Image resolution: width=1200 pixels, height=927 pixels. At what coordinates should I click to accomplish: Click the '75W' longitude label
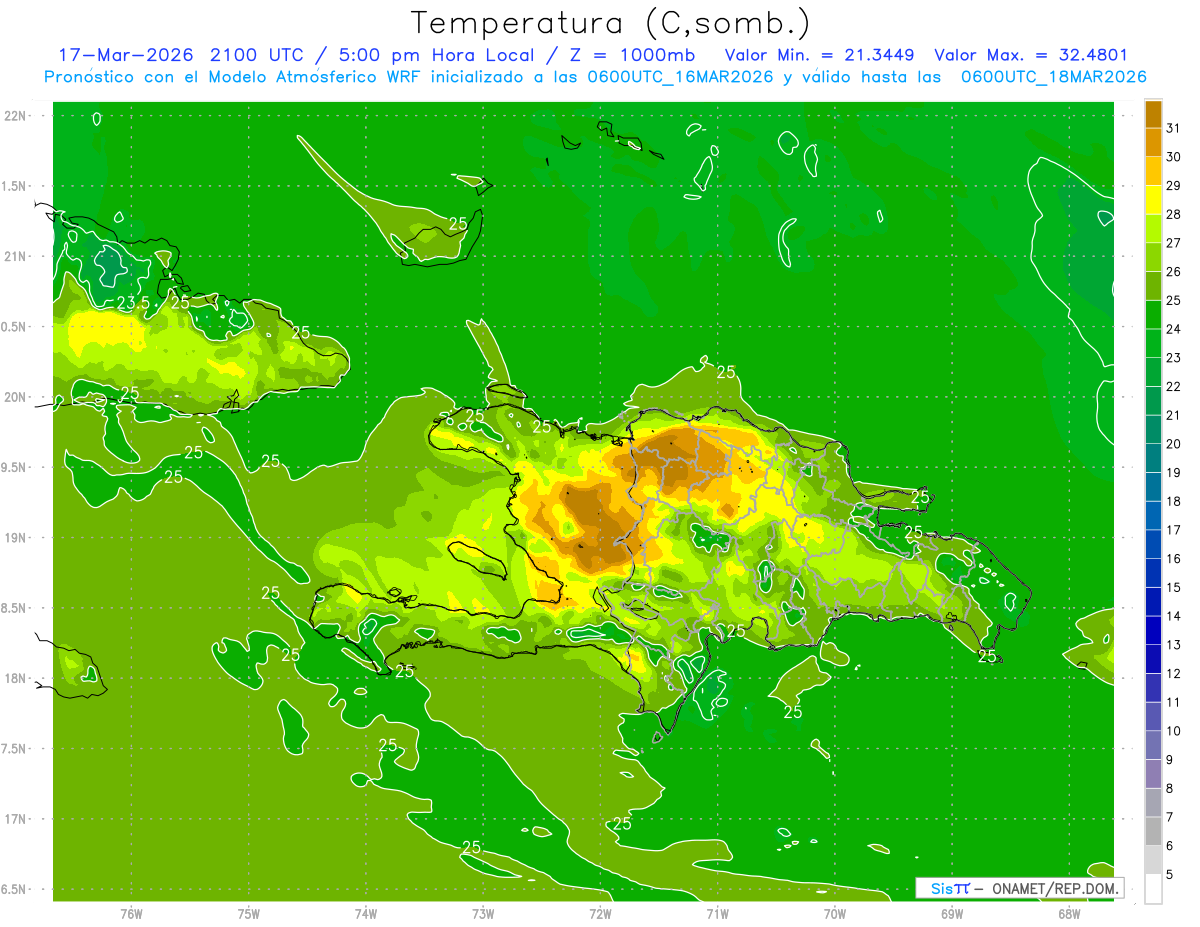tap(249, 914)
